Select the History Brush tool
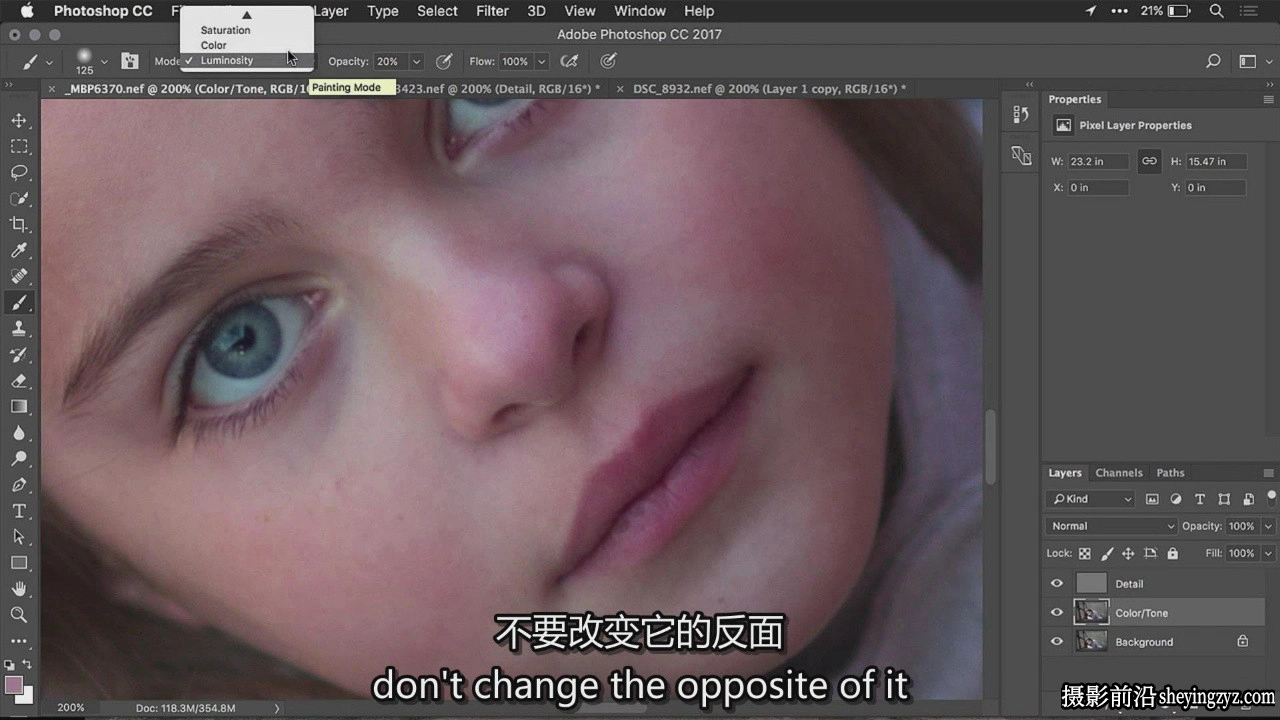 point(19,355)
